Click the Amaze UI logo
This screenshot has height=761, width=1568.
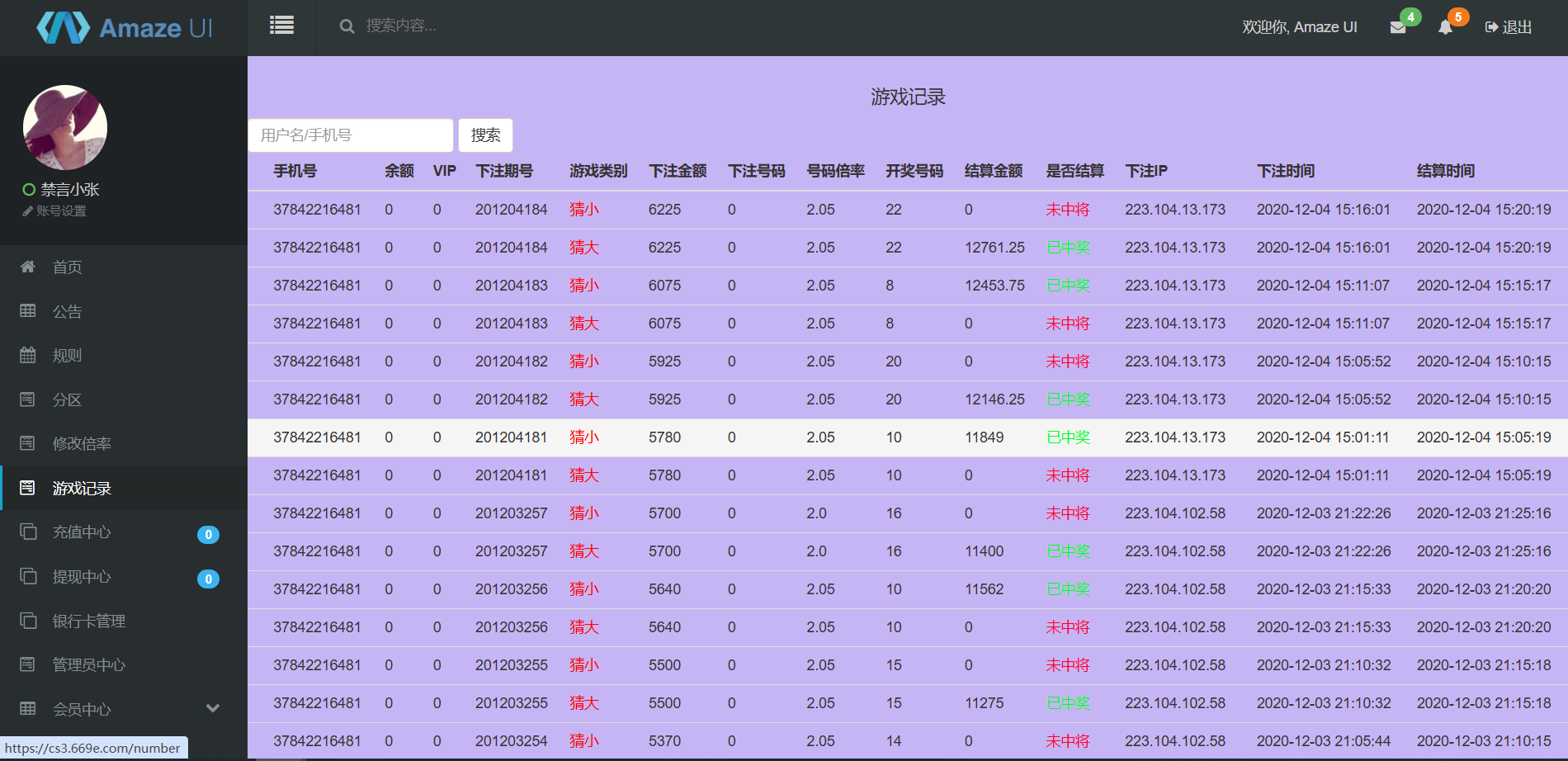pos(125,28)
